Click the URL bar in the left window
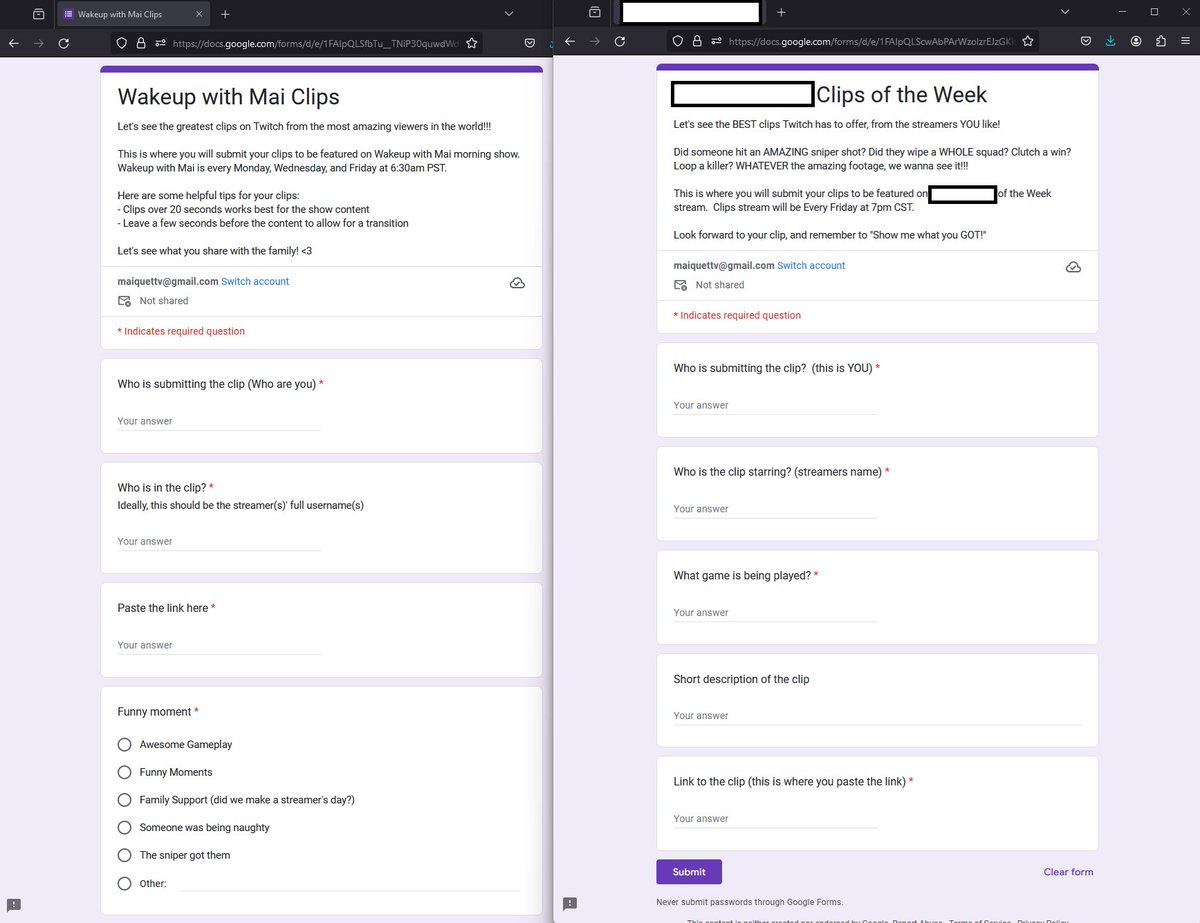 298,43
